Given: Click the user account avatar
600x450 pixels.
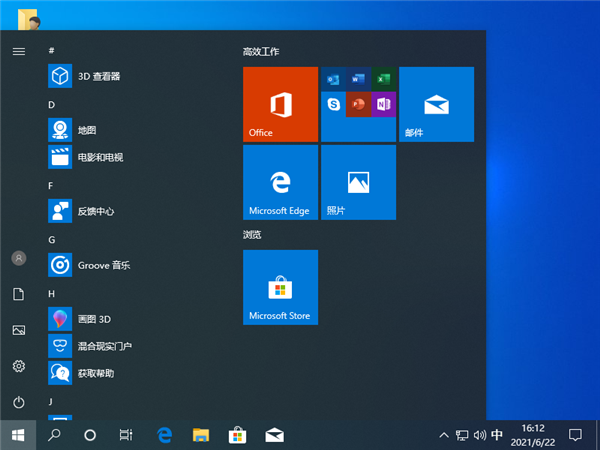Looking at the screenshot, I should [18, 258].
